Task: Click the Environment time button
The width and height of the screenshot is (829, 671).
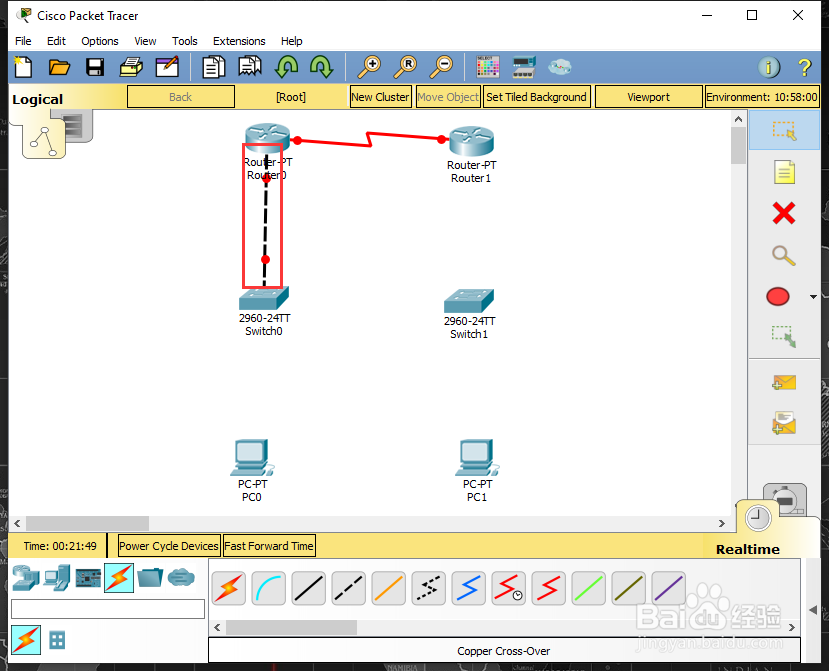Action: click(762, 97)
